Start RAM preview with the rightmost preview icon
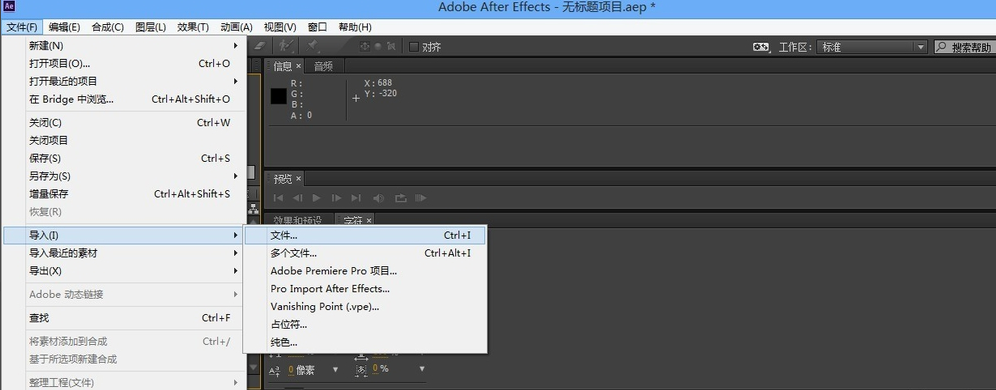This screenshot has width=996, height=390. 421,198
